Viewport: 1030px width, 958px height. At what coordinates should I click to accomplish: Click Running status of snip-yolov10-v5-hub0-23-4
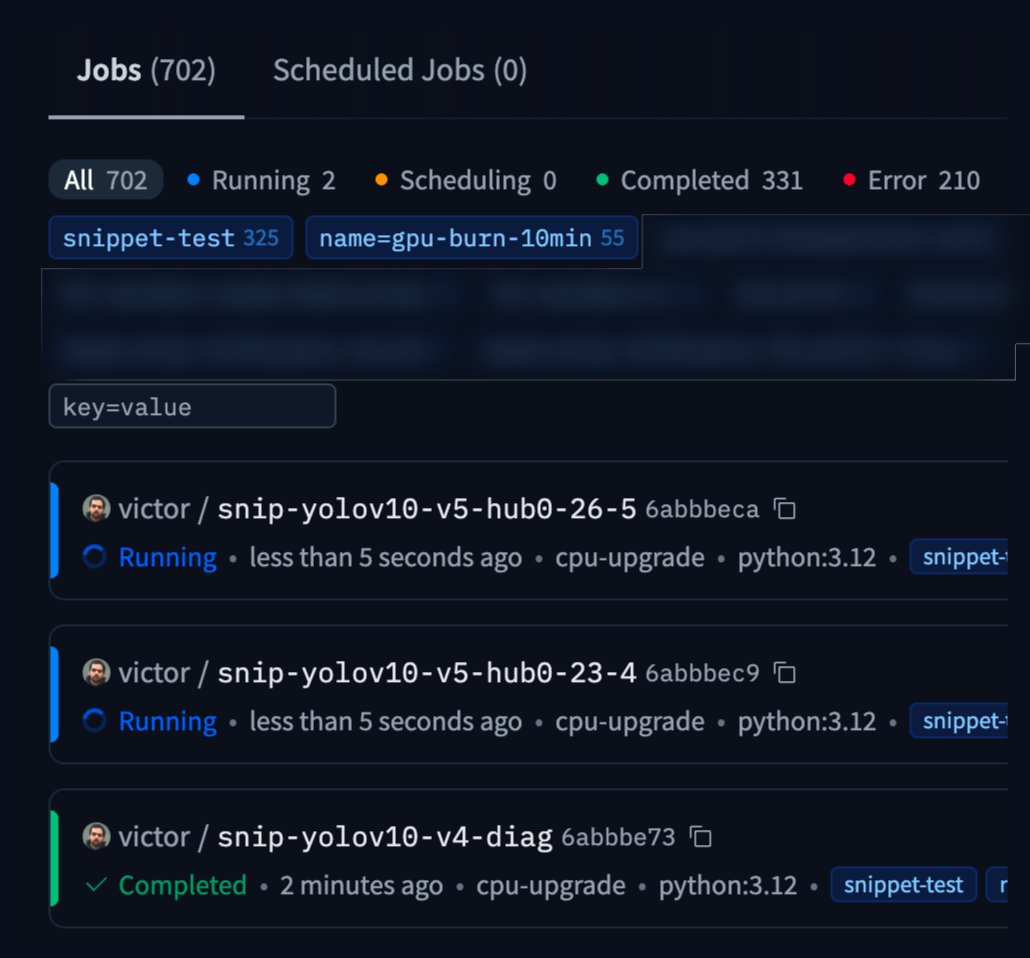[x=168, y=722]
